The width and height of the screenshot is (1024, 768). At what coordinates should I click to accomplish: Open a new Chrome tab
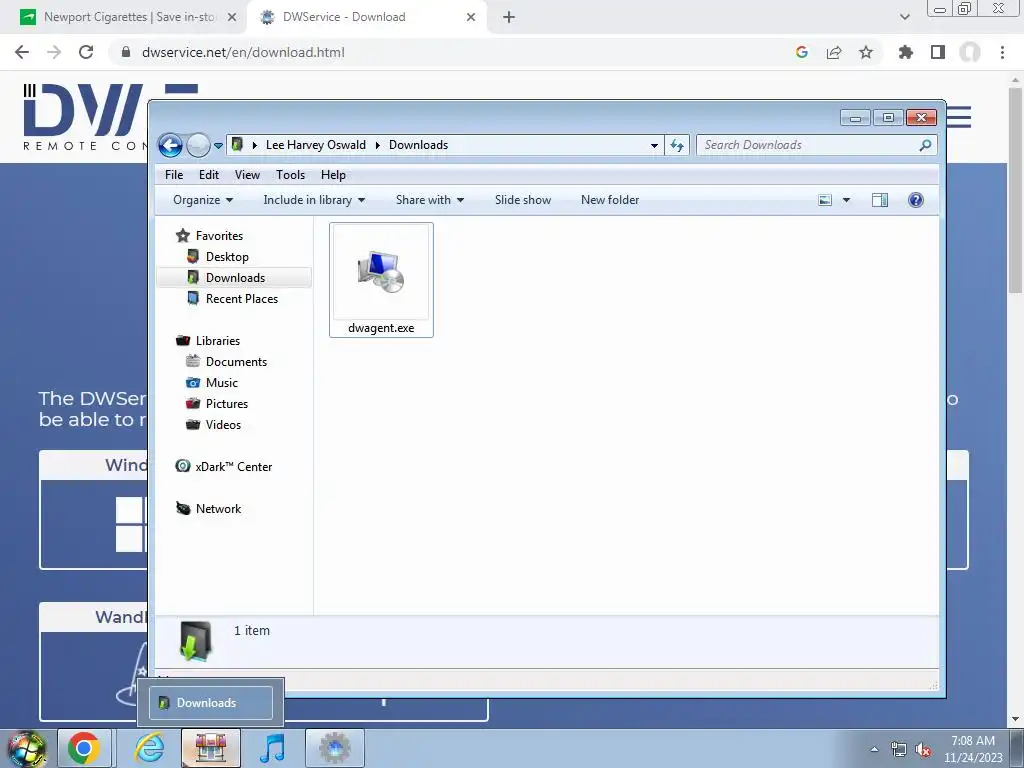click(509, 18)
